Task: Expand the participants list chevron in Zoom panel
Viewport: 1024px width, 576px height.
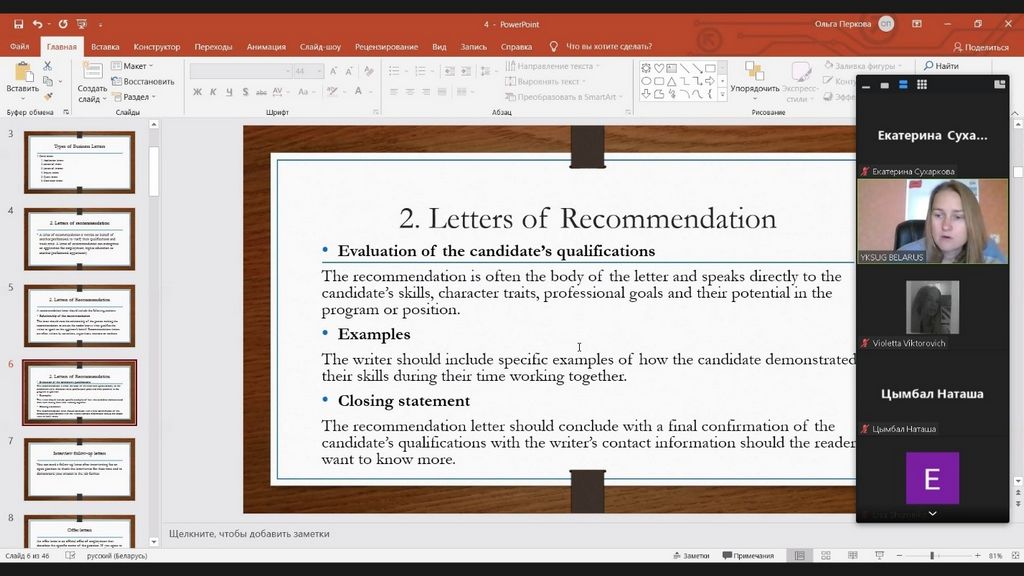Action: [x=932, y=513]
